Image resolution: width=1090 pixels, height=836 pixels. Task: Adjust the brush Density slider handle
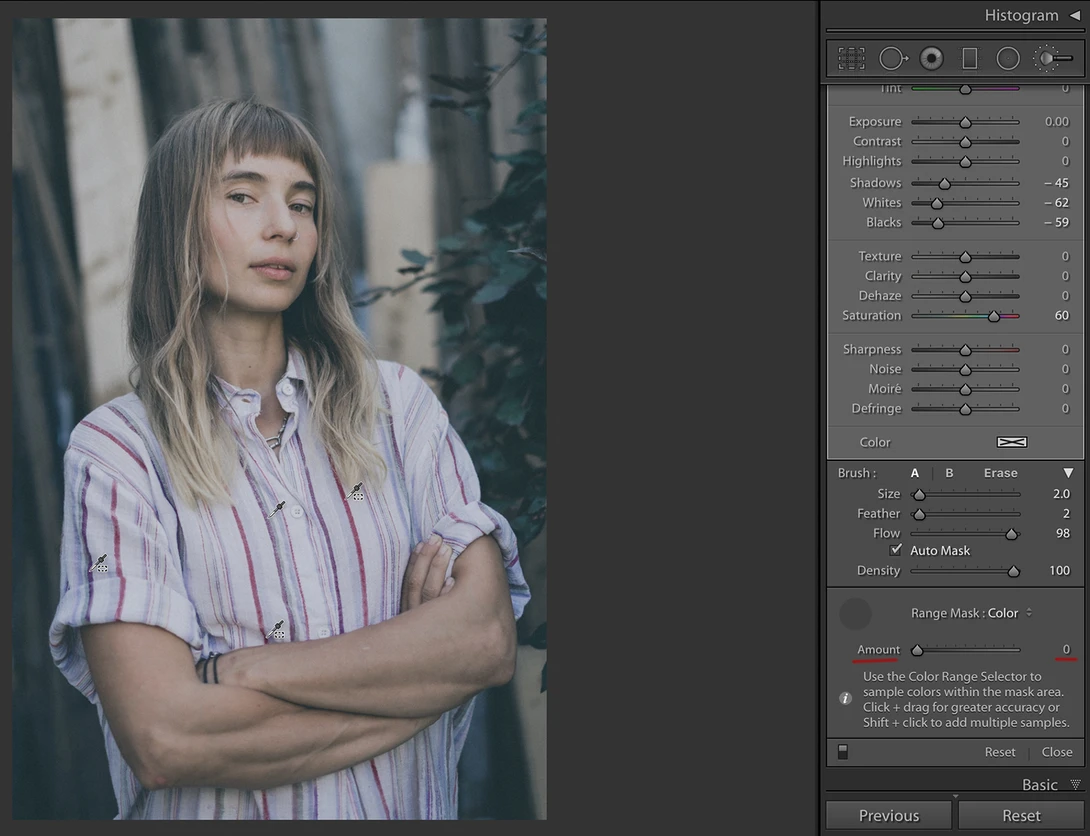pyautogui.click(x=1014, y=571)
